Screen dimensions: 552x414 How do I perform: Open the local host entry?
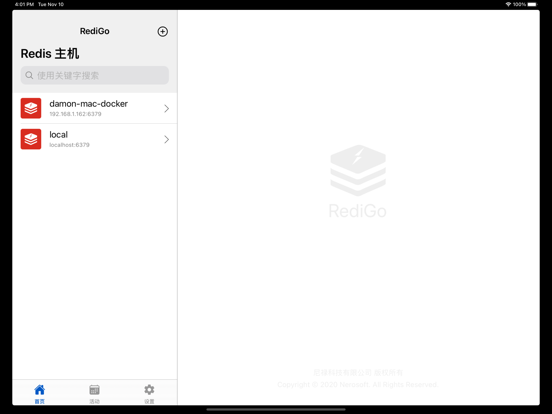(x=95, y=139)
